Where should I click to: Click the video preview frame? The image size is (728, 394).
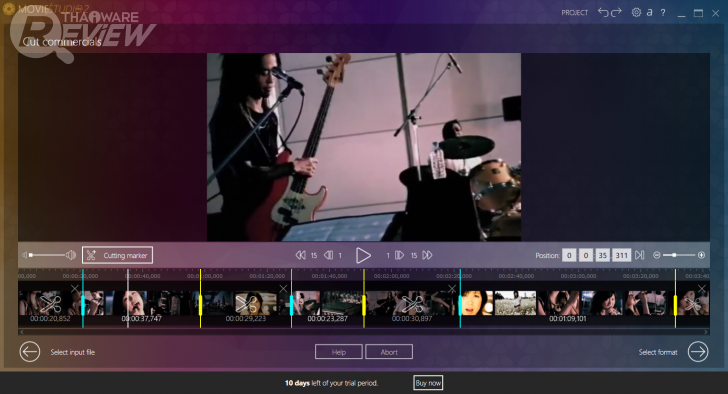[364, 147]
